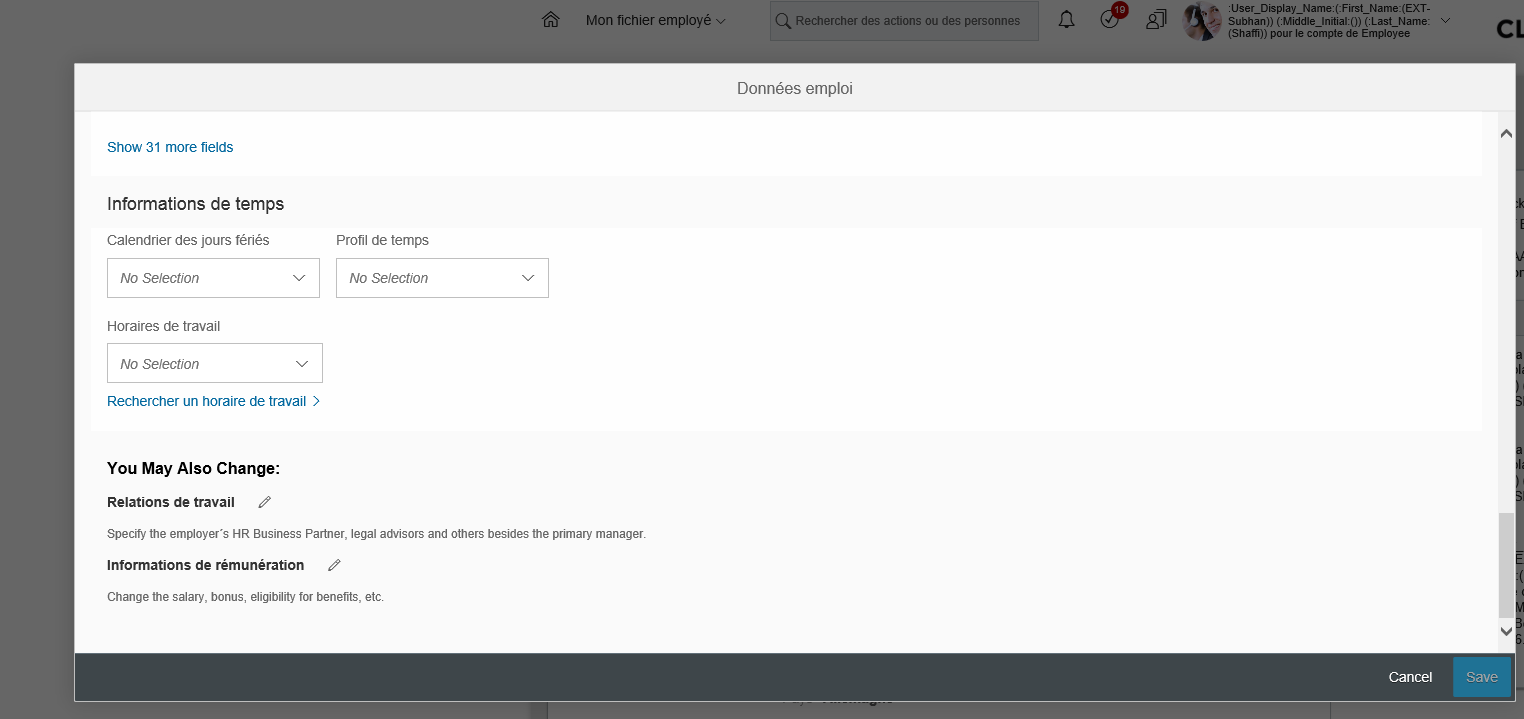Click scrollbar down arrow in dialog

1506,631
